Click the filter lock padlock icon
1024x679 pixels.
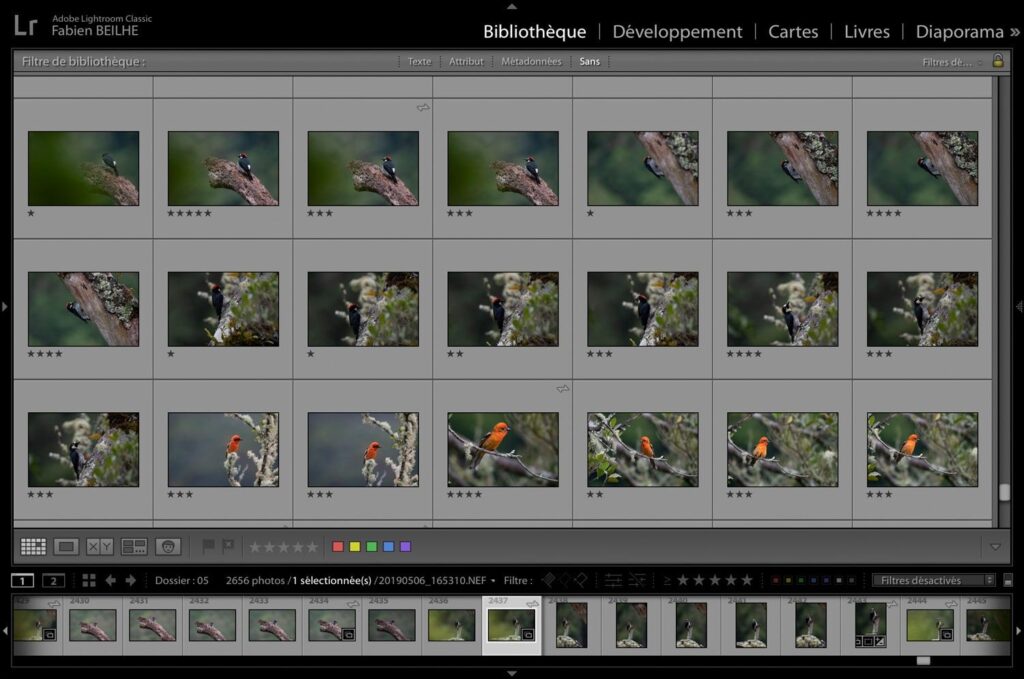(x=997, y=61)
